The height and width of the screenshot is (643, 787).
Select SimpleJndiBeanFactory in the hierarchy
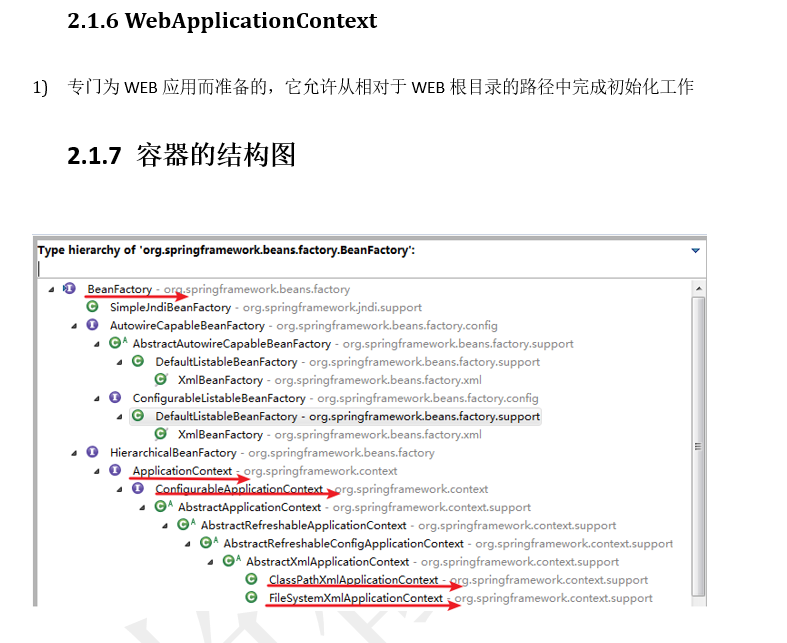(x=266, y=307)
